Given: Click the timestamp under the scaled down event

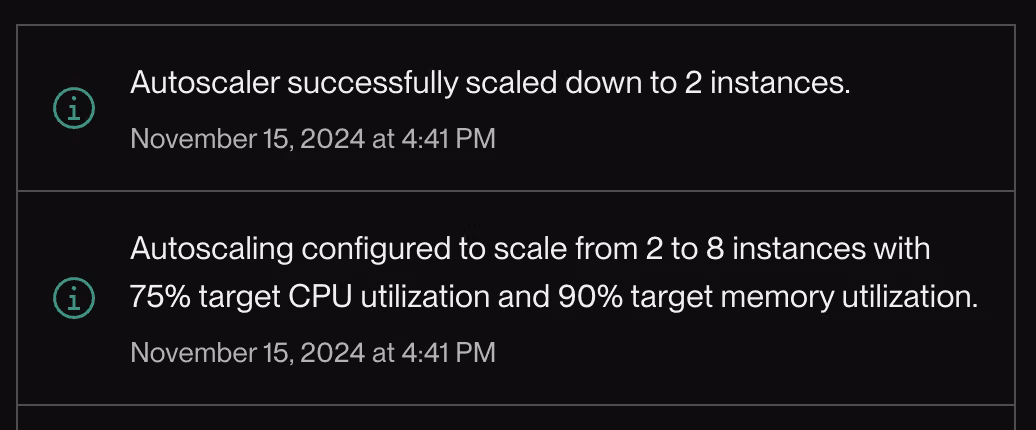Looking at the screenshot, I should [312, 138].
